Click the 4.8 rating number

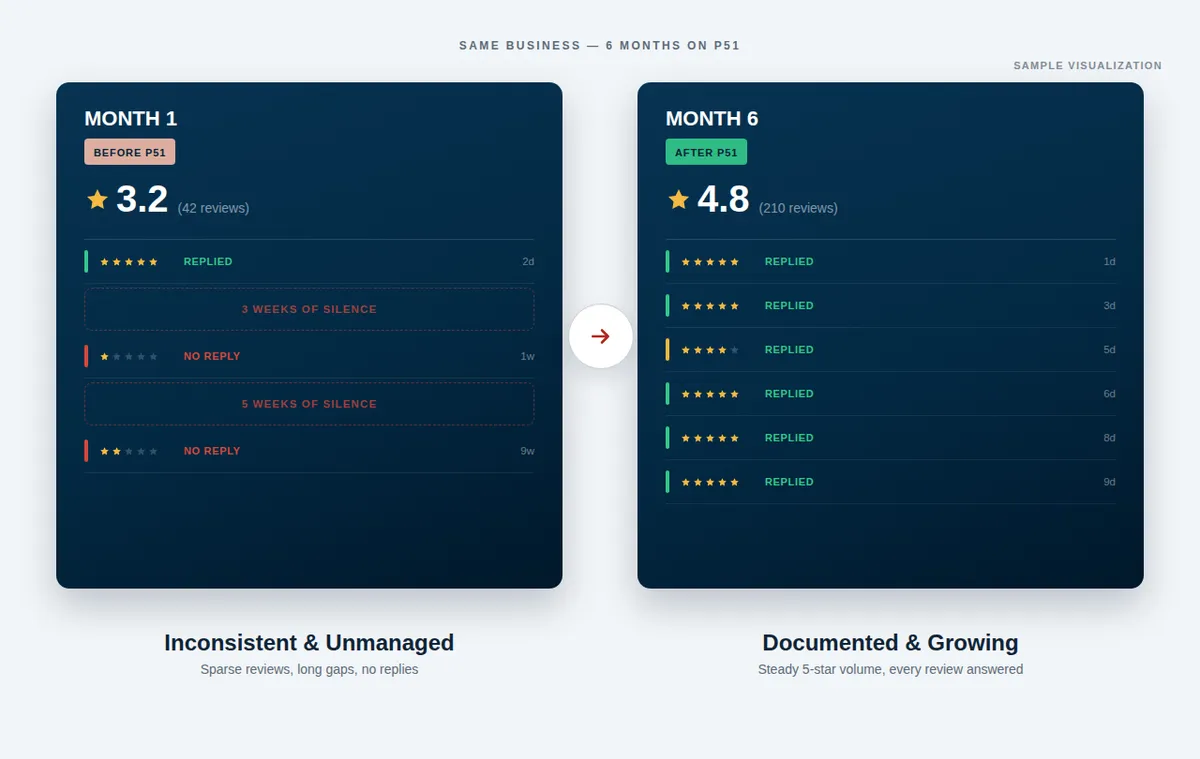click(723, 199)
